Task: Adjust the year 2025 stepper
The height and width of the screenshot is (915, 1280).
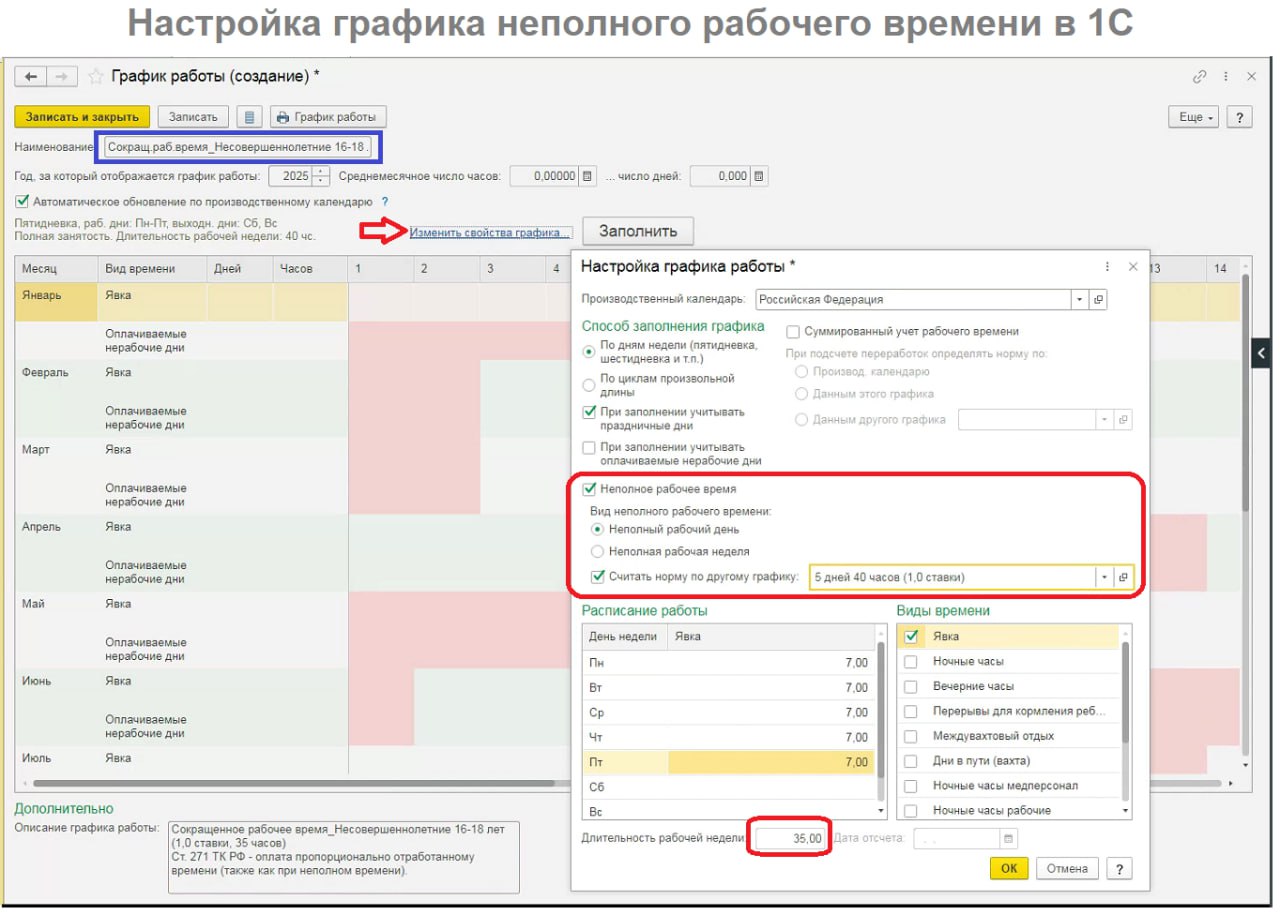Action: coord(321,176)
